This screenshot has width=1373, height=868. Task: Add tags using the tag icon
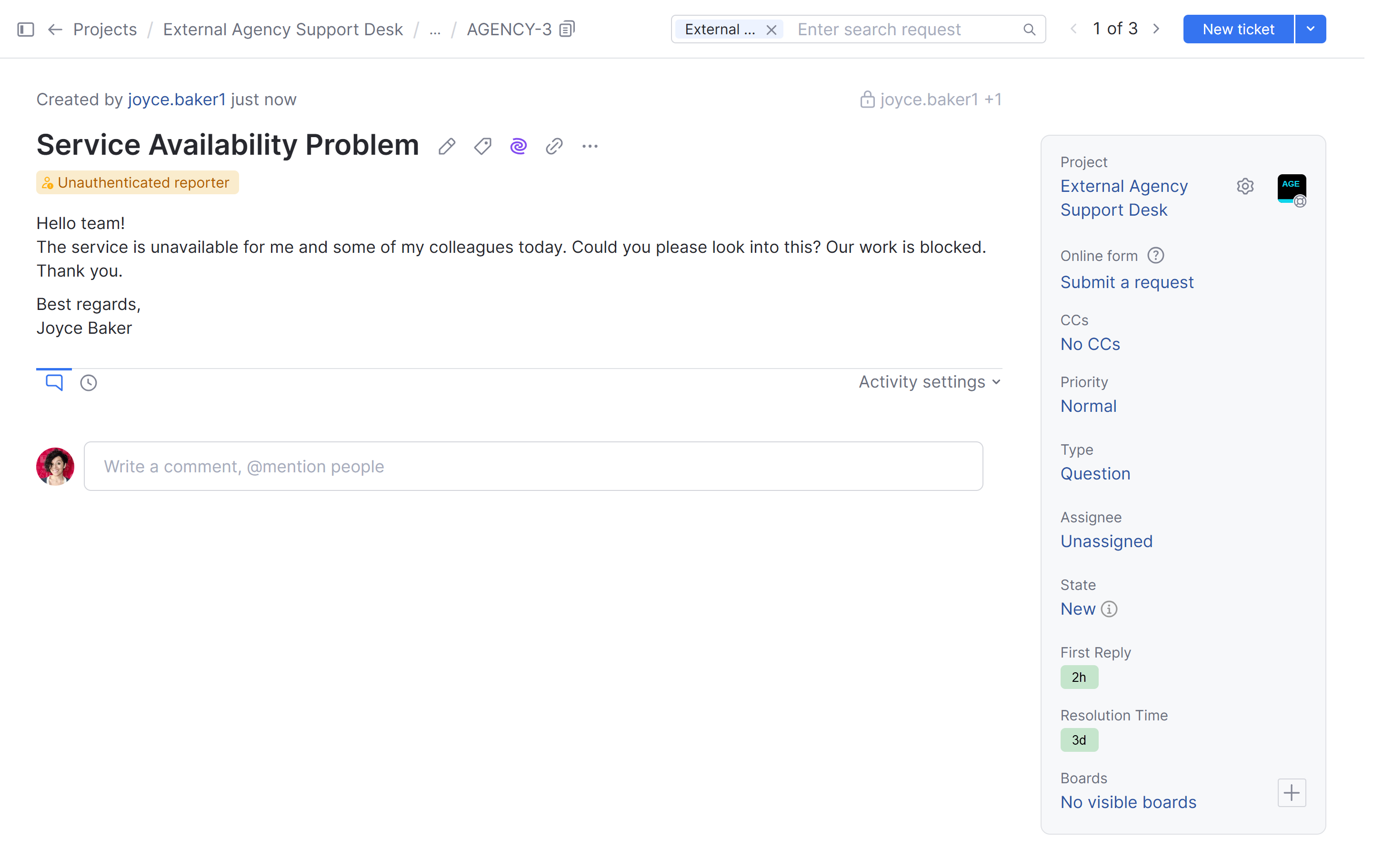(482, 146)
